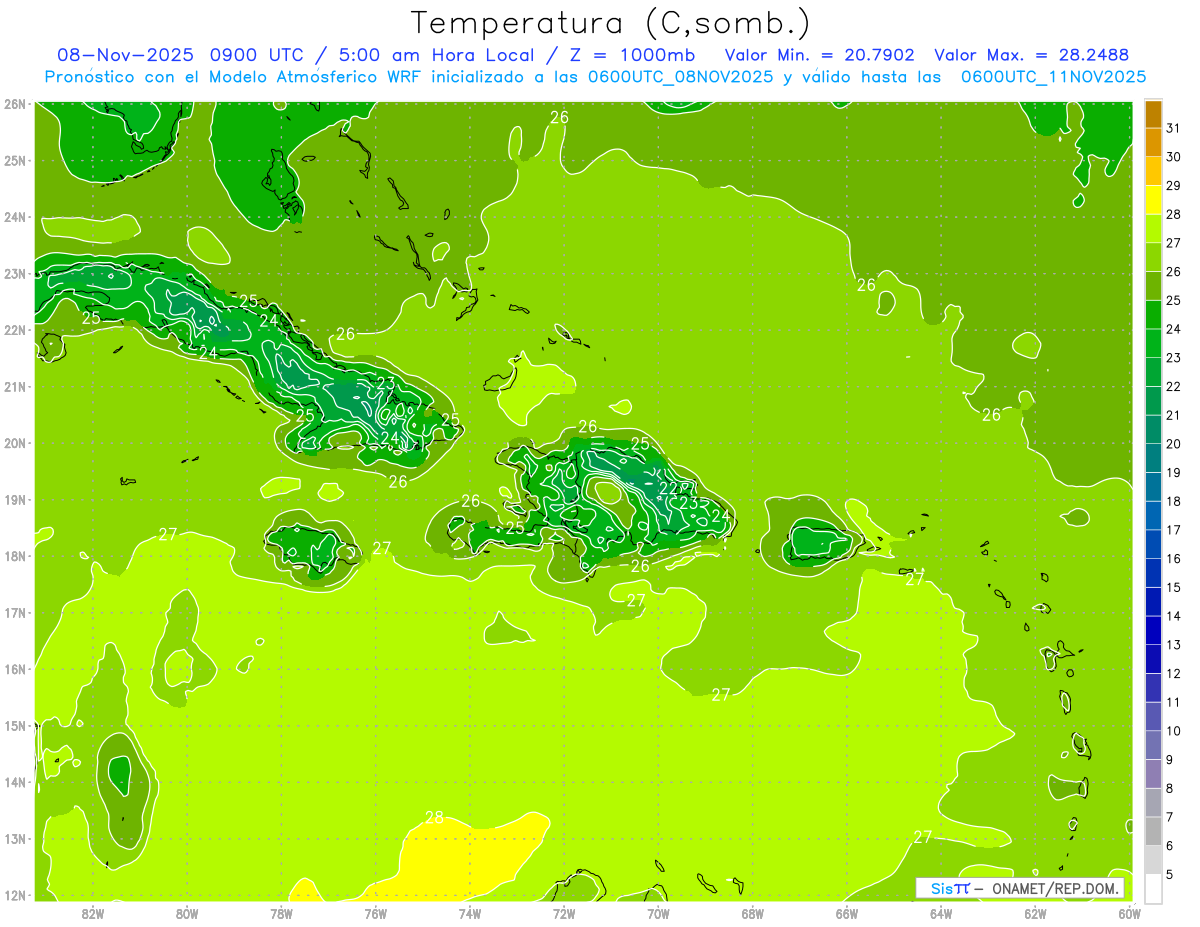Viewport: 1200px width, 927px height.
Task: Select the 'Z = 1000mb' pressure level text
Action: click(632, 55)
